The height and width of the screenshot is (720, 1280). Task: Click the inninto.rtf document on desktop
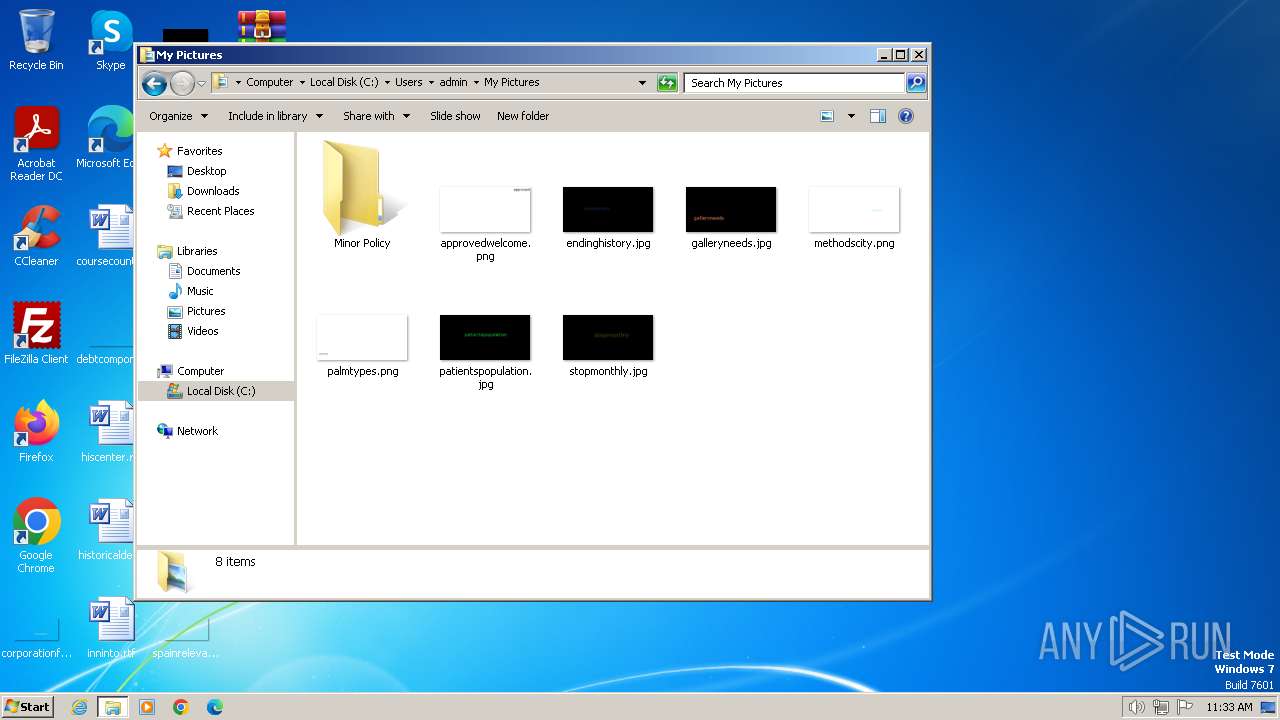110,628
